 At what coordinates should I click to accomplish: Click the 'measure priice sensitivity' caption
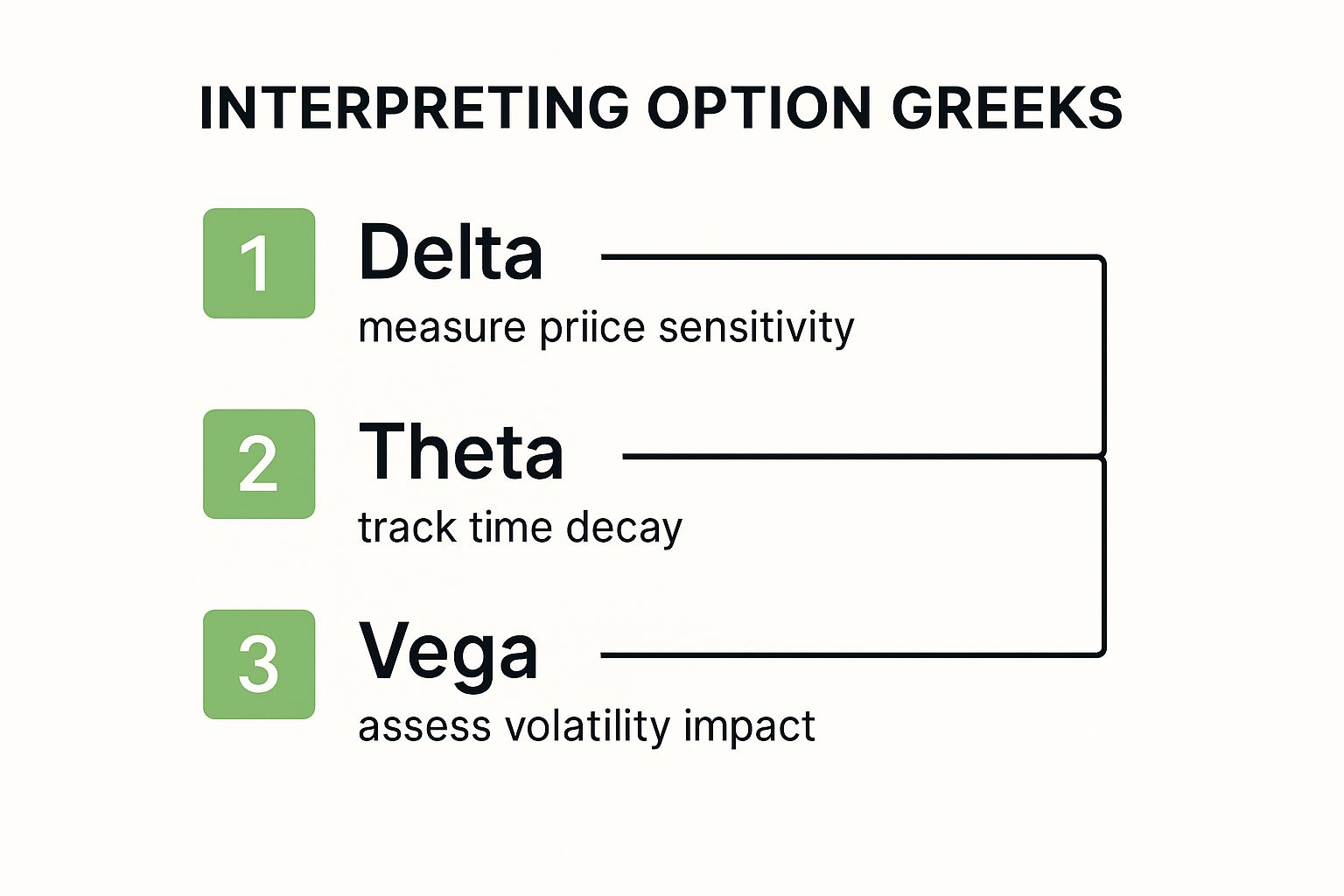(x=606, y=328)
